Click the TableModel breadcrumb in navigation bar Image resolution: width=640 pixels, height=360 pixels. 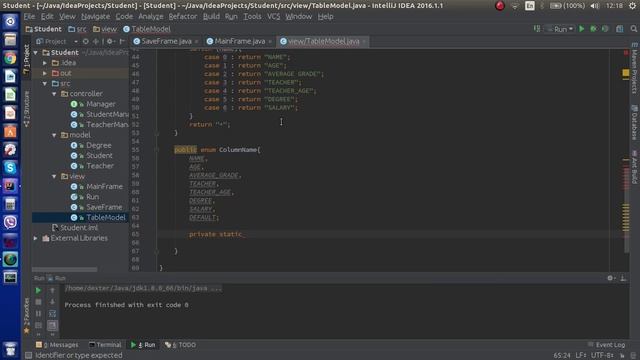click(147, 29)
